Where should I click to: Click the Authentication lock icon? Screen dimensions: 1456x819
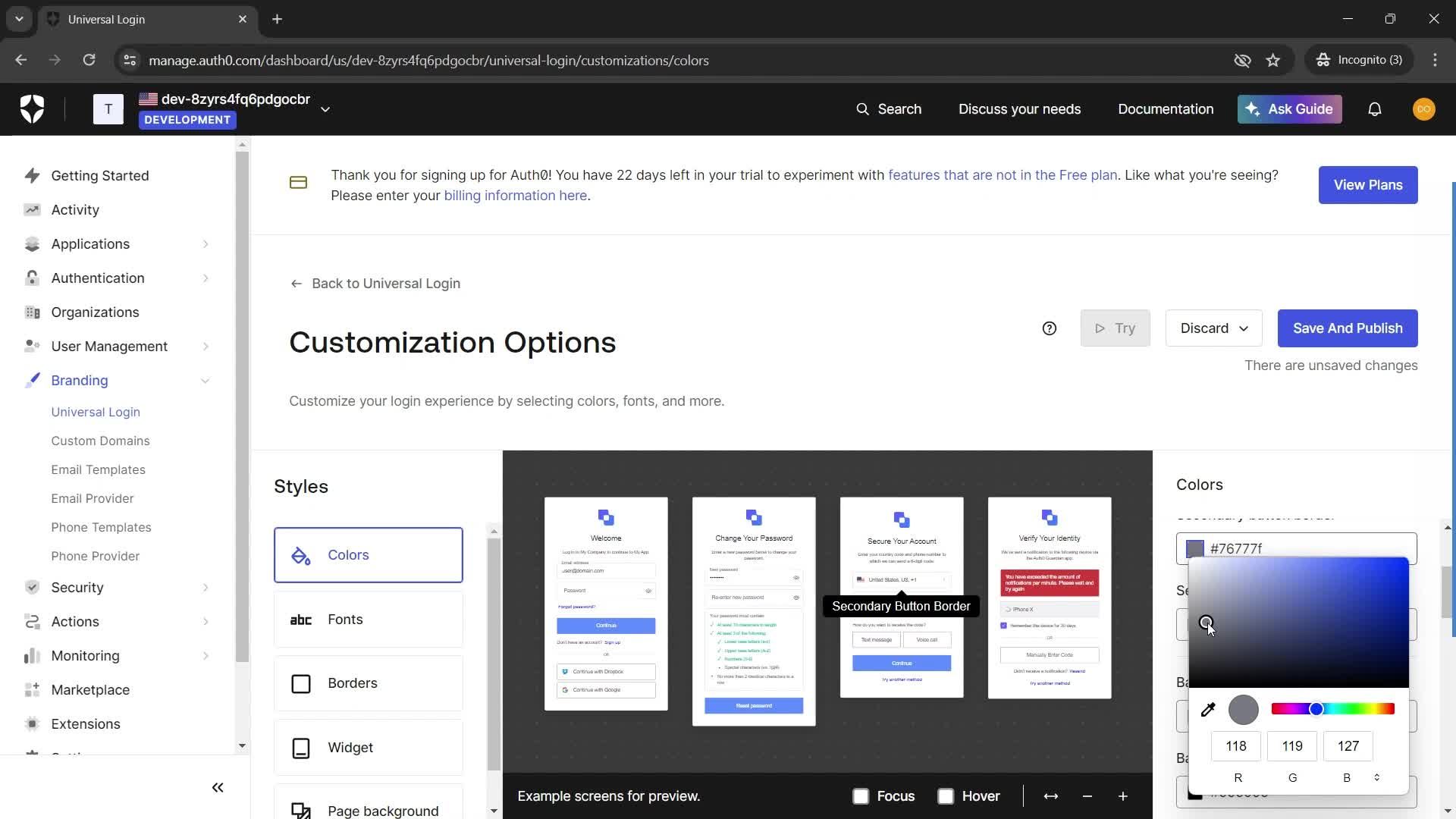tap(32, 278)
